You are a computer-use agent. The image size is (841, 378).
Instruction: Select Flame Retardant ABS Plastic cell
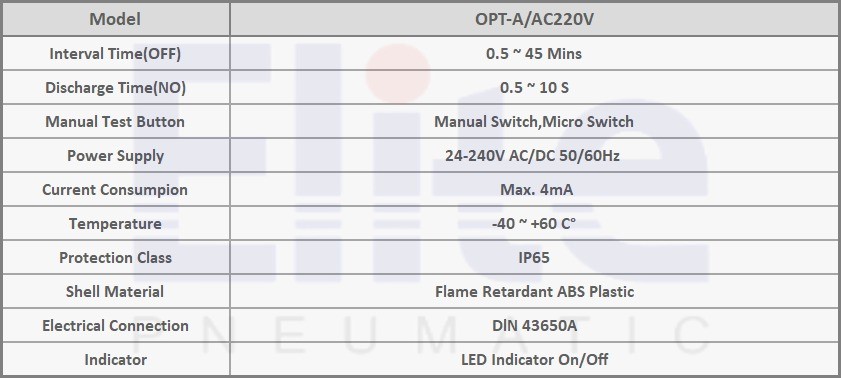pos(534,292)
